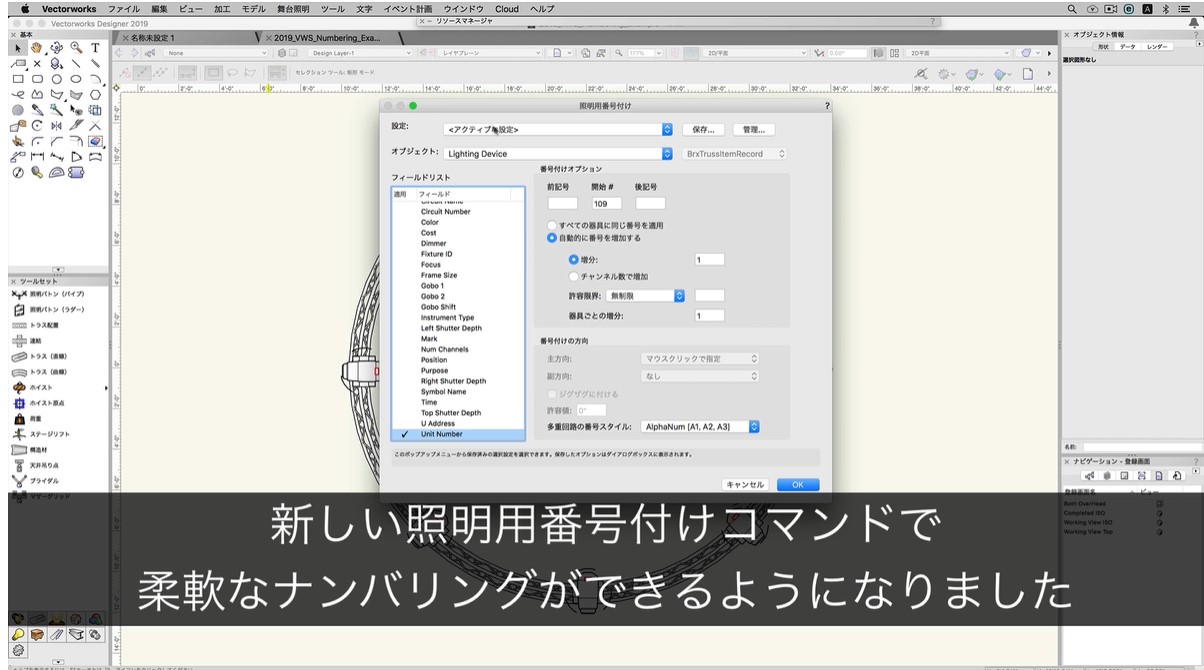Select the Rounded Rectangle tool
Viewport: 1204px width, 670px height.
click(x=37, y=79)
